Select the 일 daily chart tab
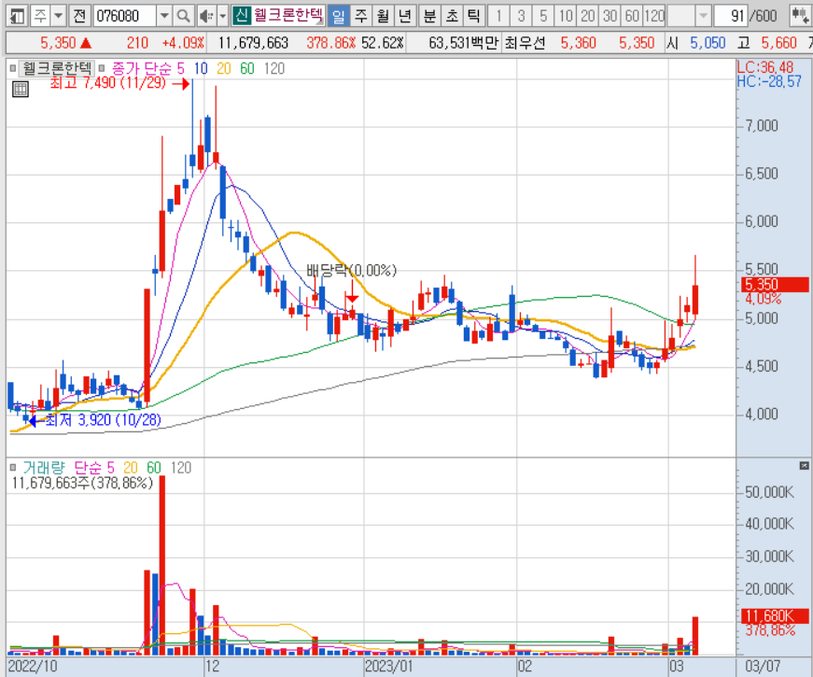The image size is (813, 677). point(338,16)
